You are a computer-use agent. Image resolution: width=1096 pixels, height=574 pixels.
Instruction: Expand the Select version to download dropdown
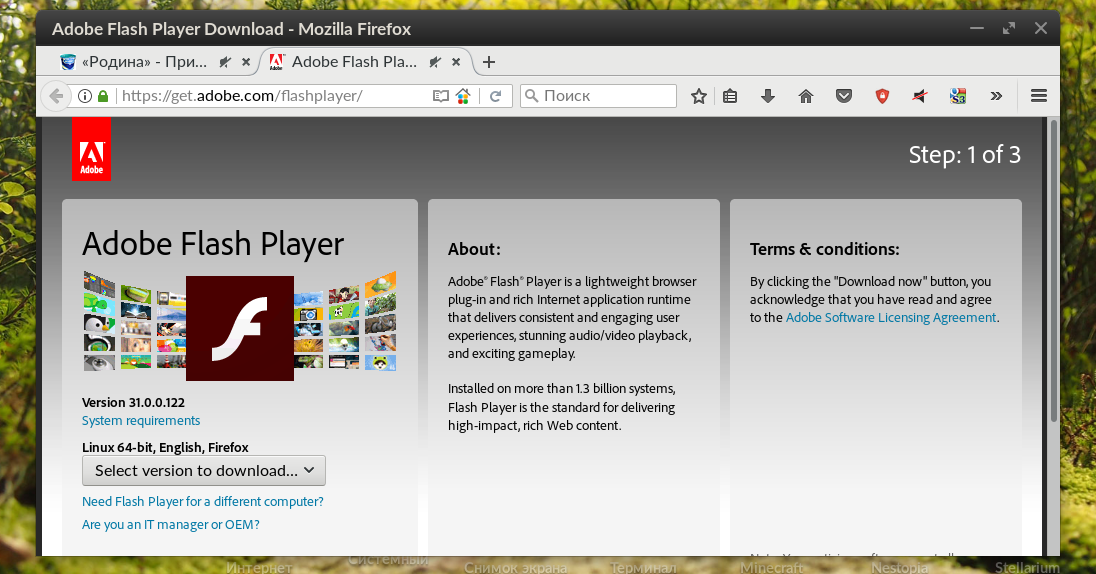(x=203, y=471)
